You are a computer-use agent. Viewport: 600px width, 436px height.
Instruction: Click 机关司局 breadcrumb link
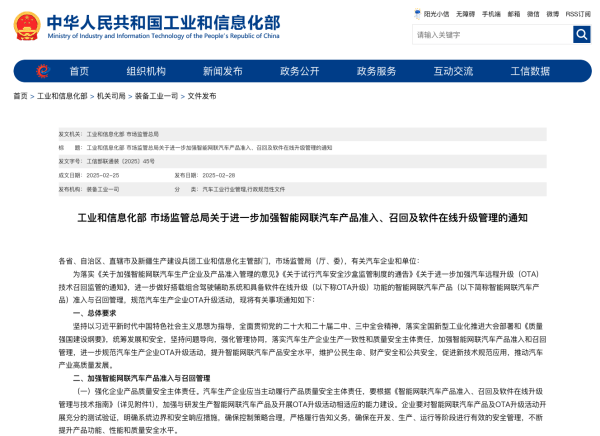[x=111, y=96]
